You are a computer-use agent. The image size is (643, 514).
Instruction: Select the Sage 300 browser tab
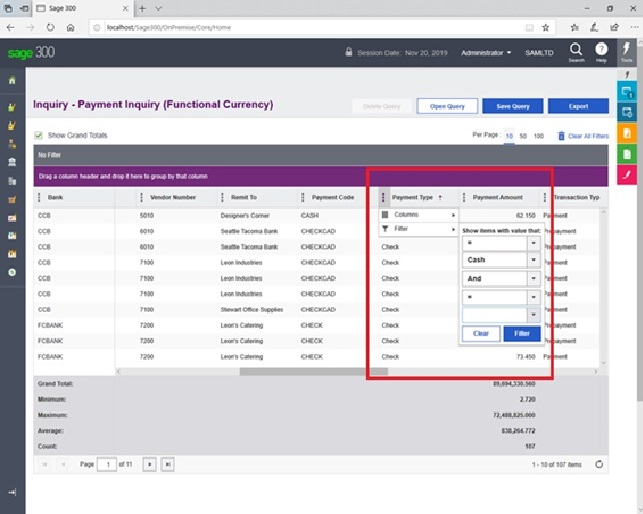[x=82, y=9]
